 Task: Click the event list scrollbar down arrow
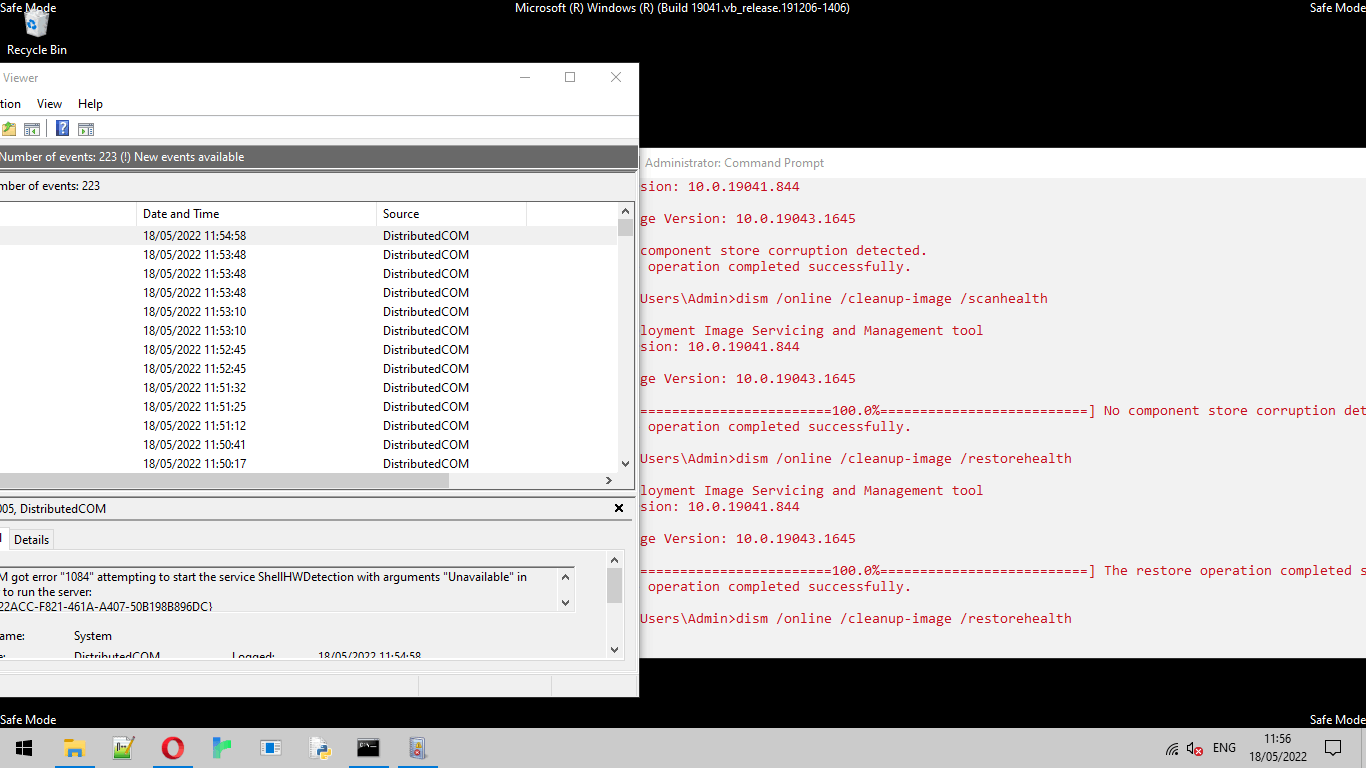pos(625,463)
